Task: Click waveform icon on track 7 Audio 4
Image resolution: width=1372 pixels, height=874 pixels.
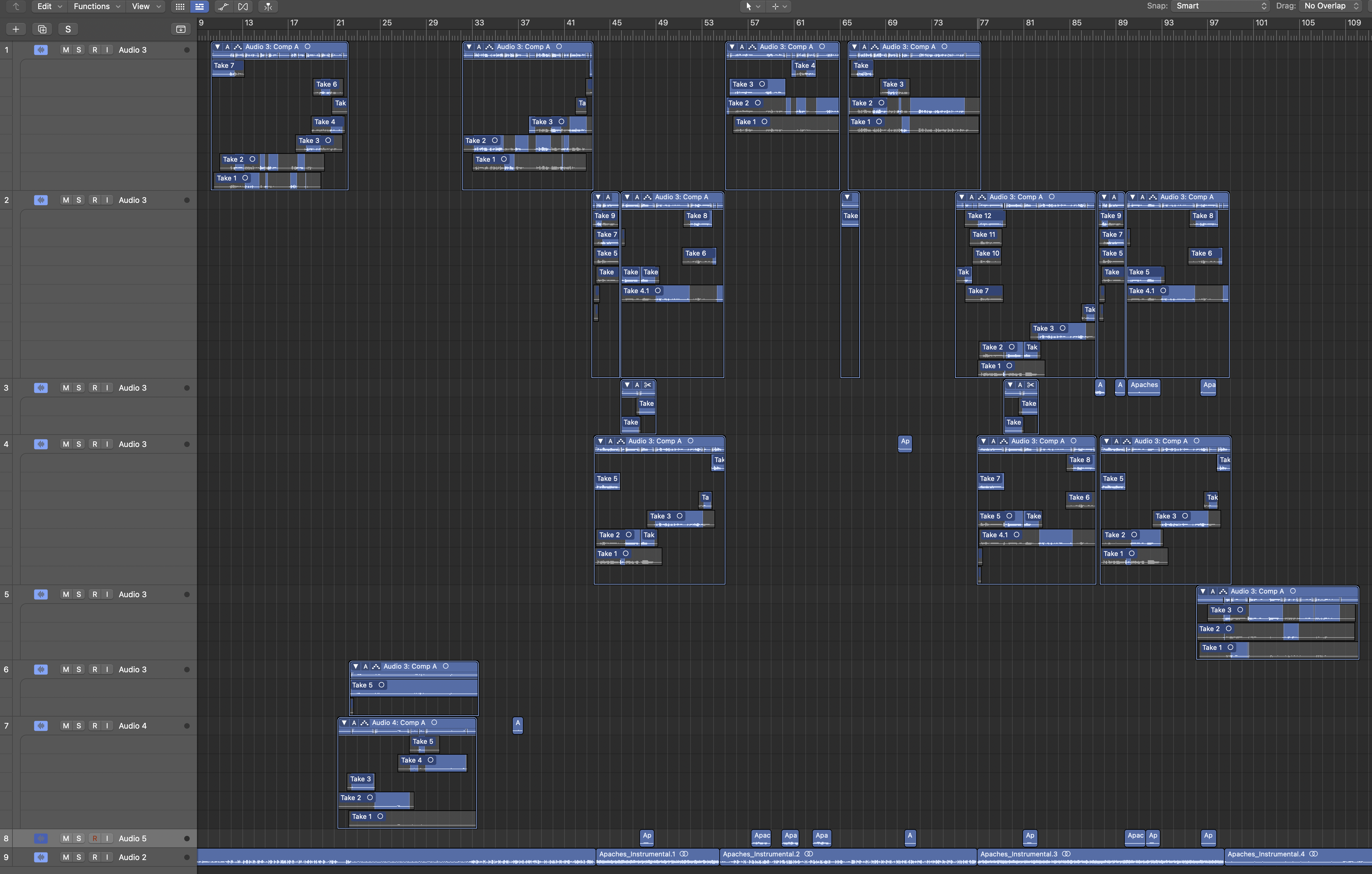Action: [x=41, y=725]
